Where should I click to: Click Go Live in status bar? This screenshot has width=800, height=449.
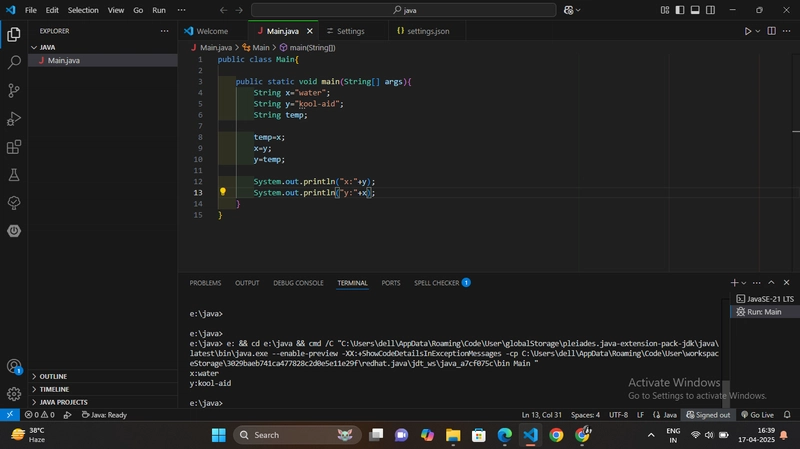coord(758,415)
